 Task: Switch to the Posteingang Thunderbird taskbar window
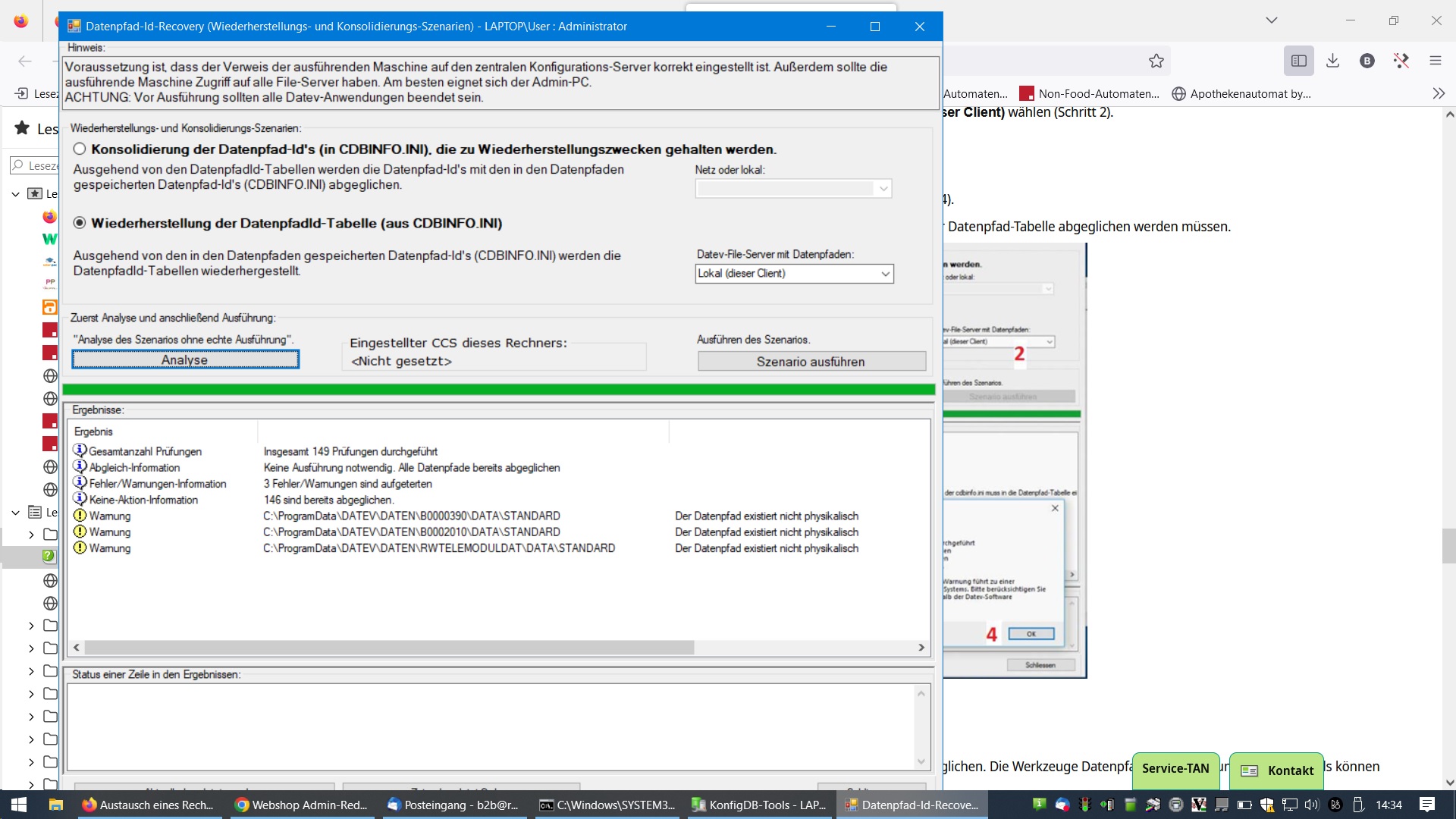pos(454,805)
